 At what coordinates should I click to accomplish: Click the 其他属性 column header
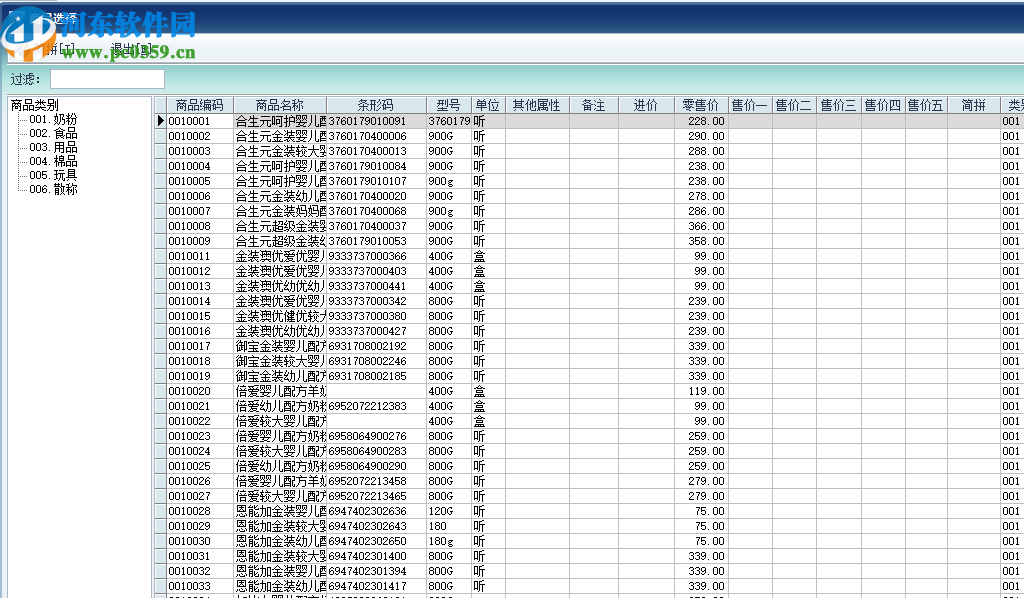point(536,105)
